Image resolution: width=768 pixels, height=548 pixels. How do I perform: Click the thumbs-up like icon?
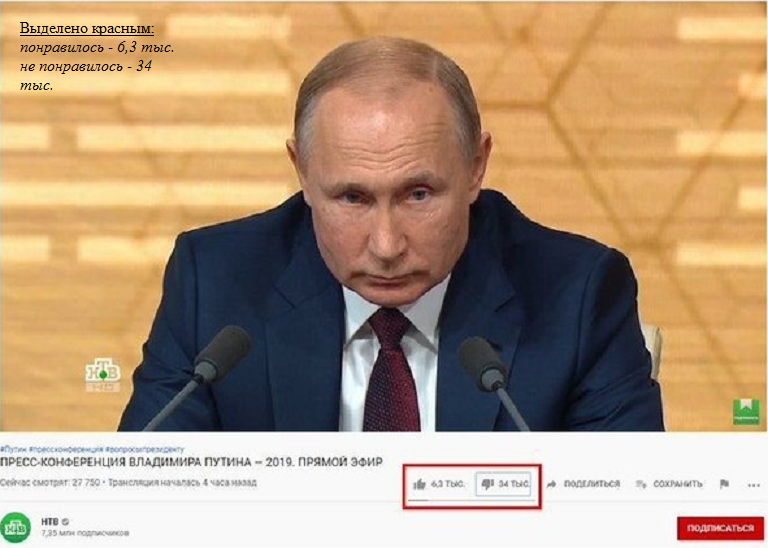pos(419,484)
